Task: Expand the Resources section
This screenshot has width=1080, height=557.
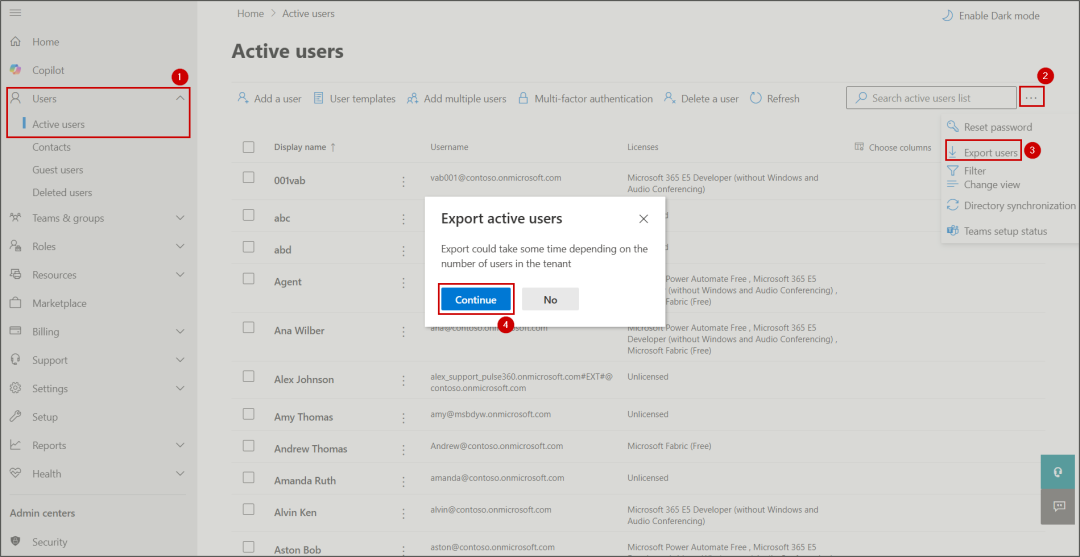Action: [x=180, y=275]
